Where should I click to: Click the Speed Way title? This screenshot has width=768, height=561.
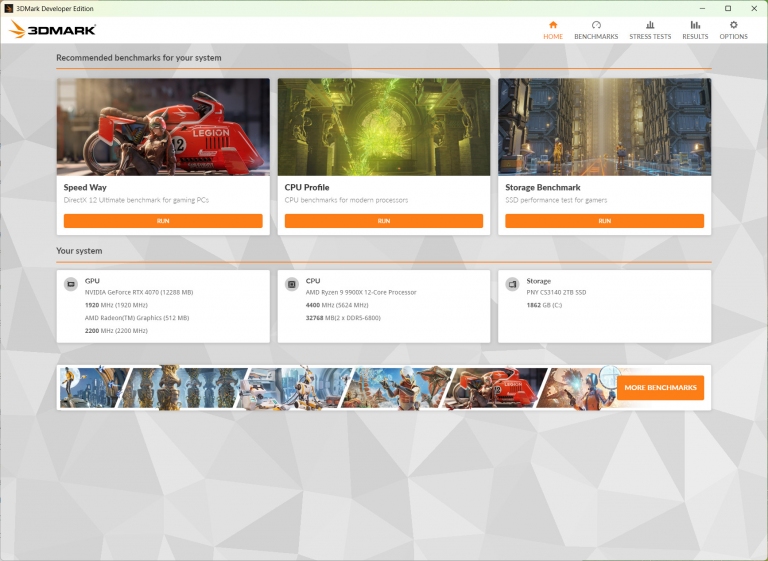[85, 188]
